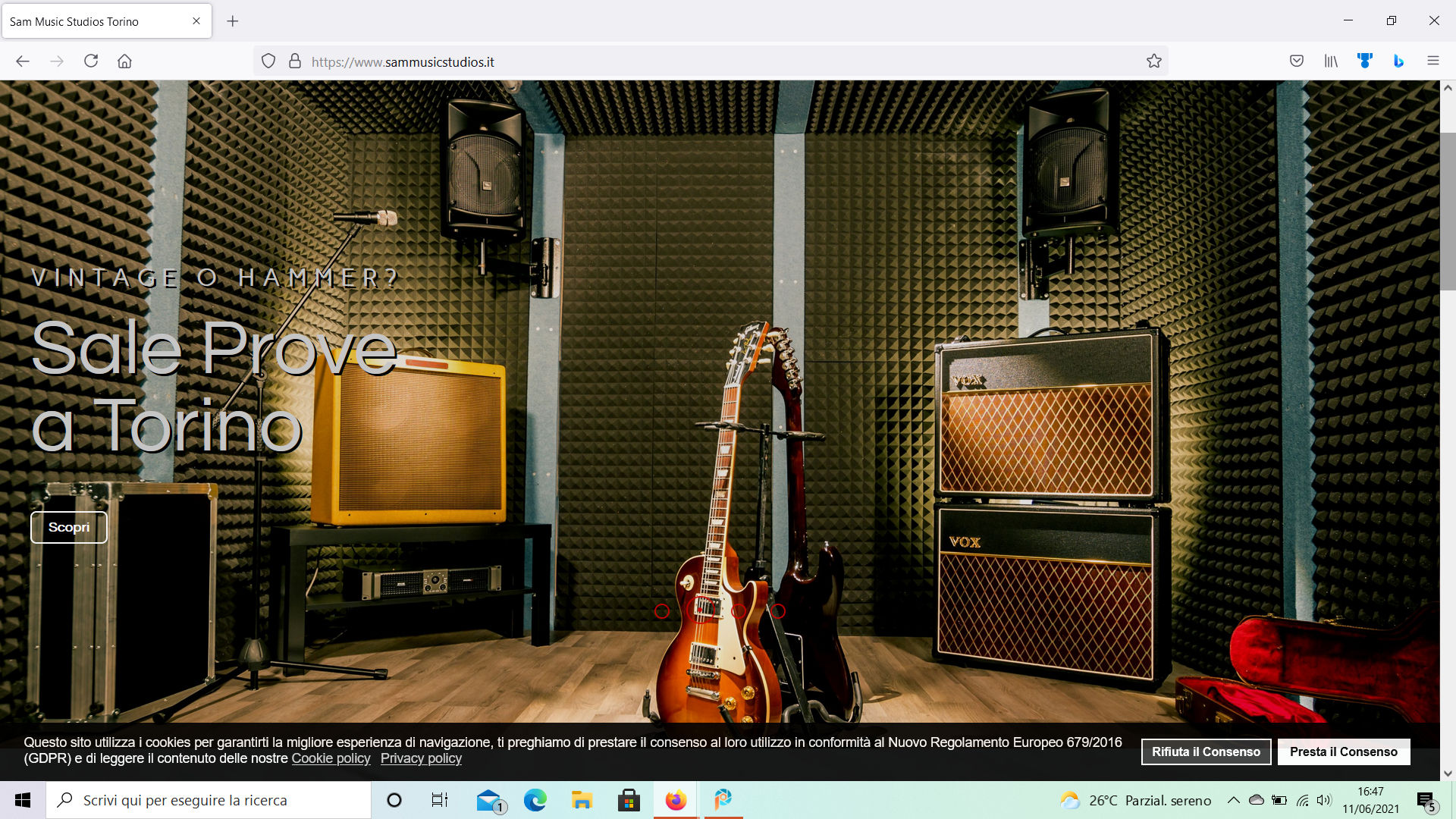Image resolution: width=1456 pixels, height=819 pixels.
Task: Open the Cookie policy link
Action: (x=331, y=758)
